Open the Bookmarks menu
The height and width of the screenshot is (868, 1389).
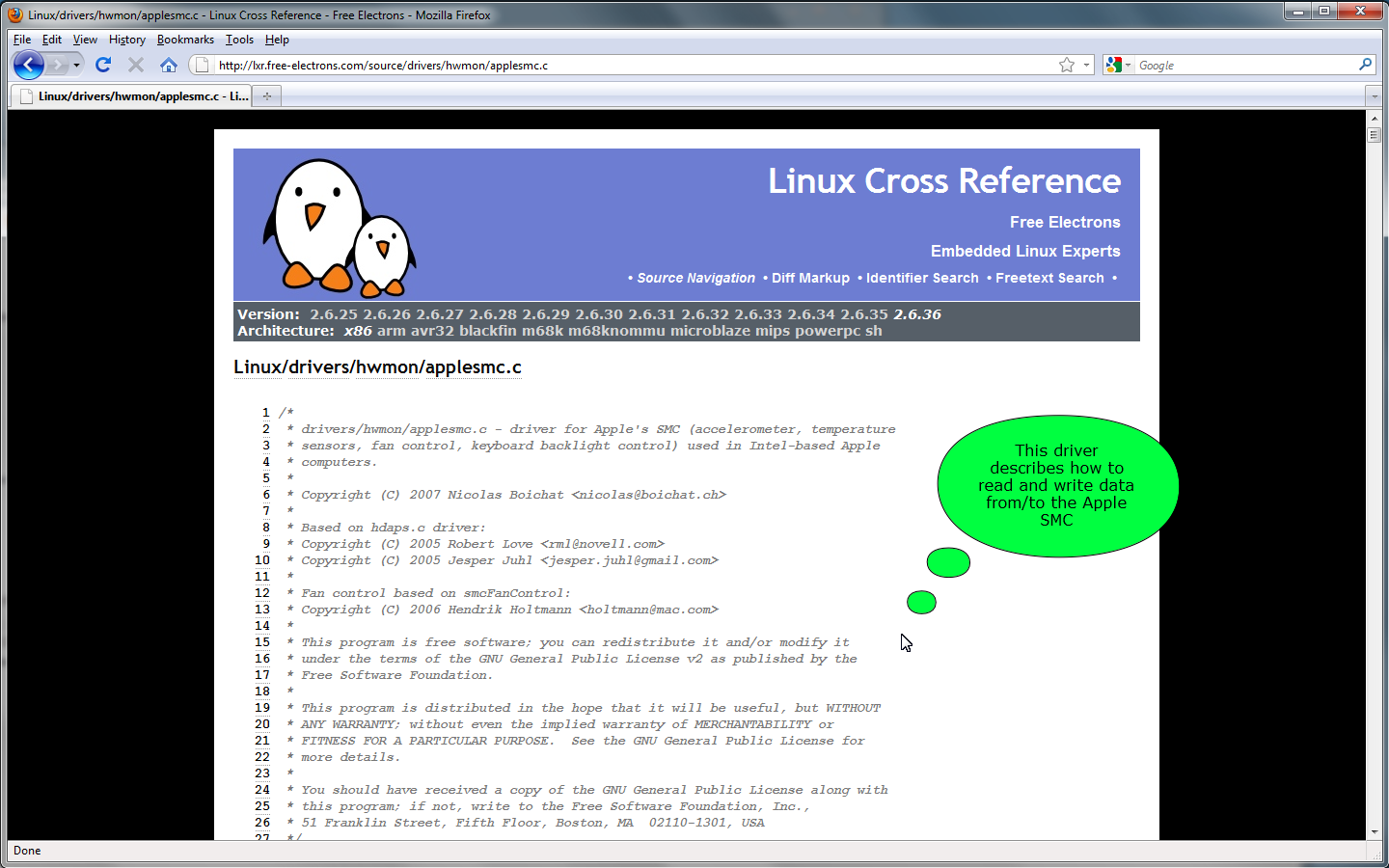click(x=185, y=40)
